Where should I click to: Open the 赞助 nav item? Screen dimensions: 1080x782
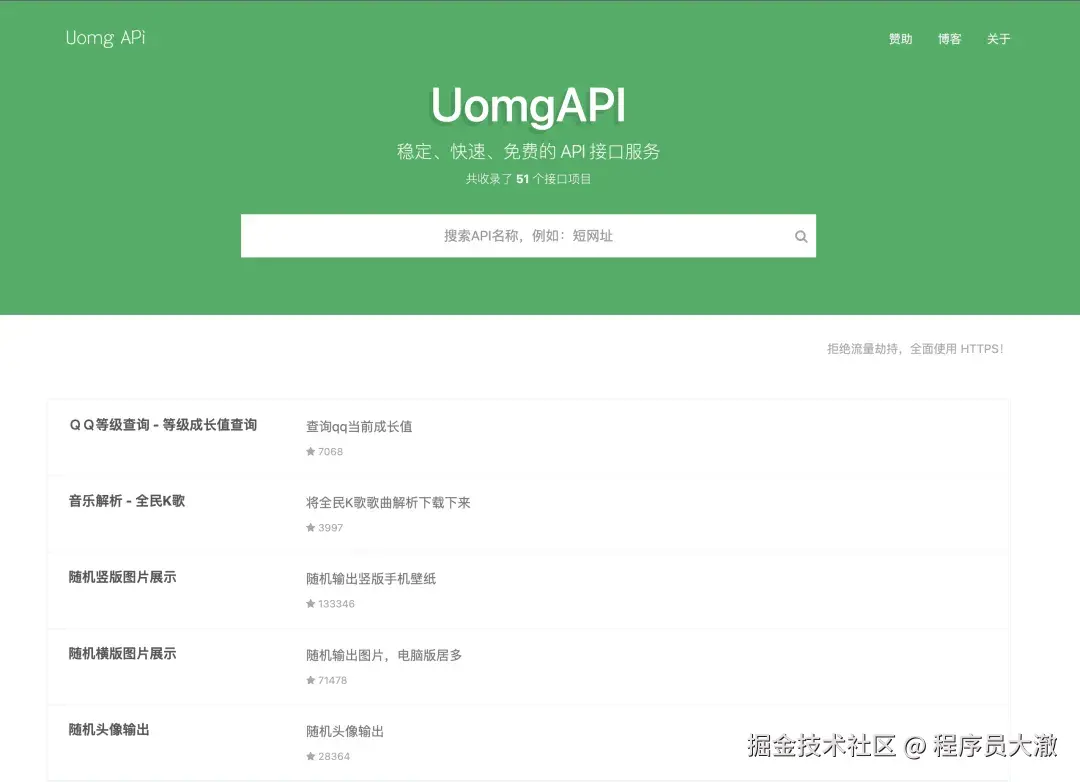click(x=900, y=39)
